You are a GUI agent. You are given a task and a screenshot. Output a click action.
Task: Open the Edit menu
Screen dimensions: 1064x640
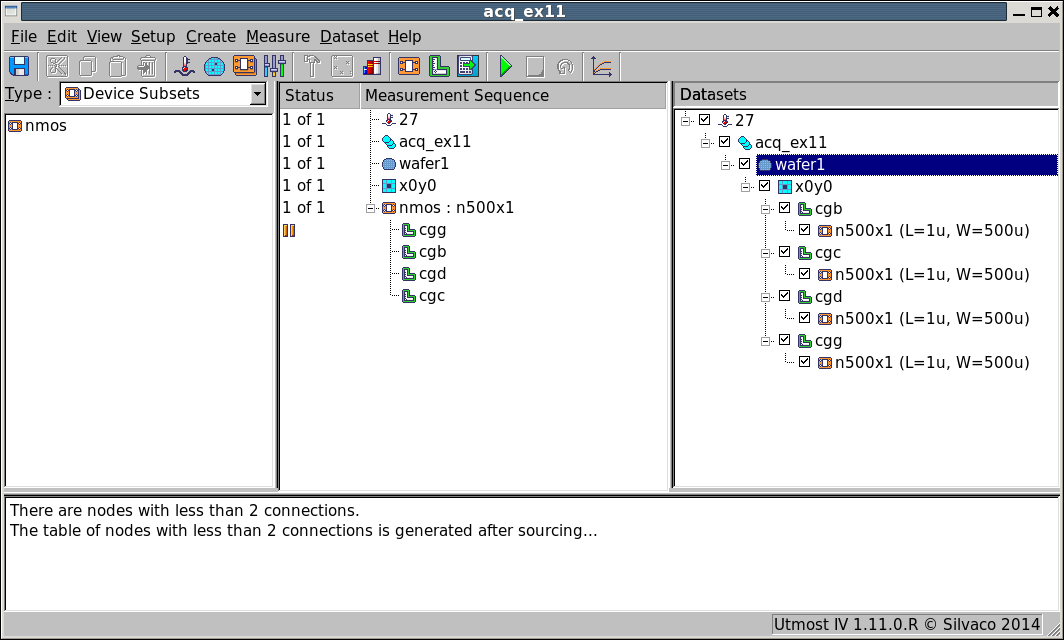click(62, 37)
